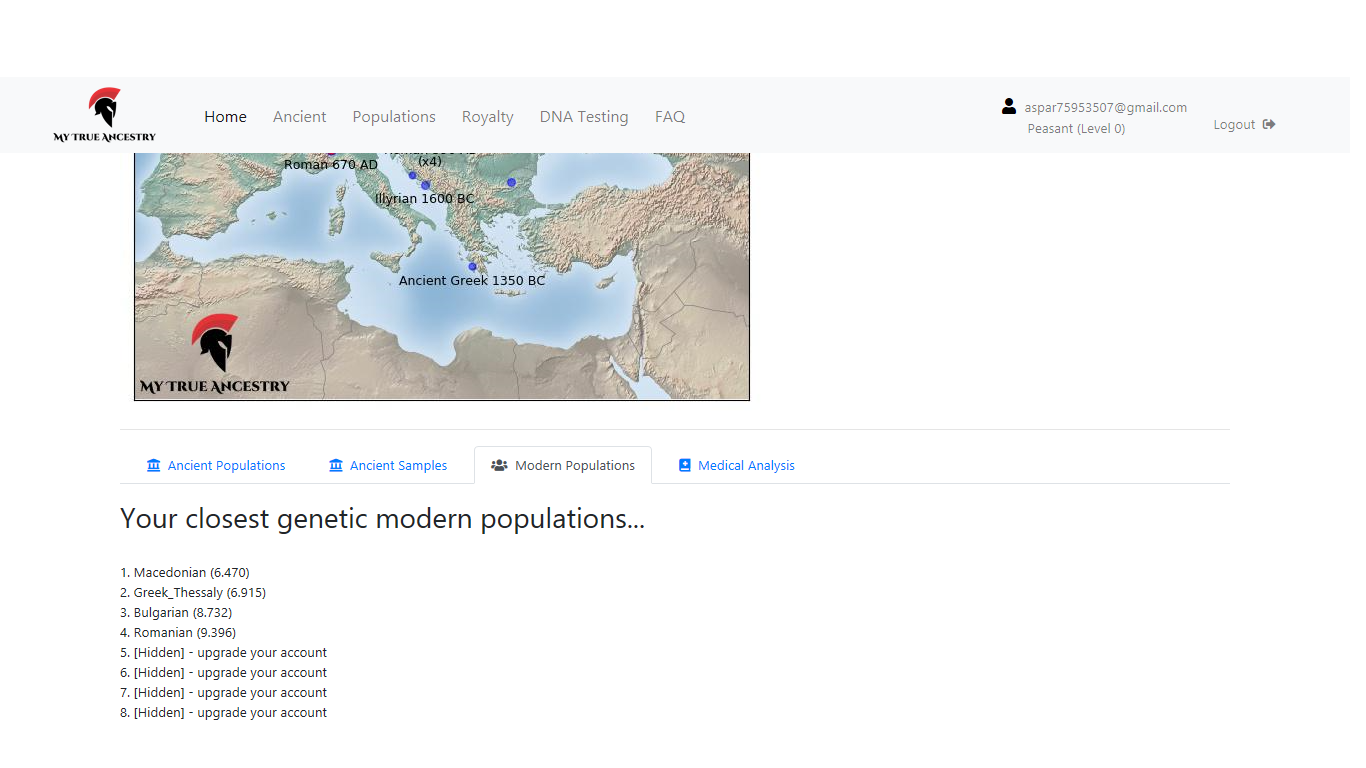This screenshot has height=768, width=1366.
Task: Open the FAQ page
Action: click(670, 116)
